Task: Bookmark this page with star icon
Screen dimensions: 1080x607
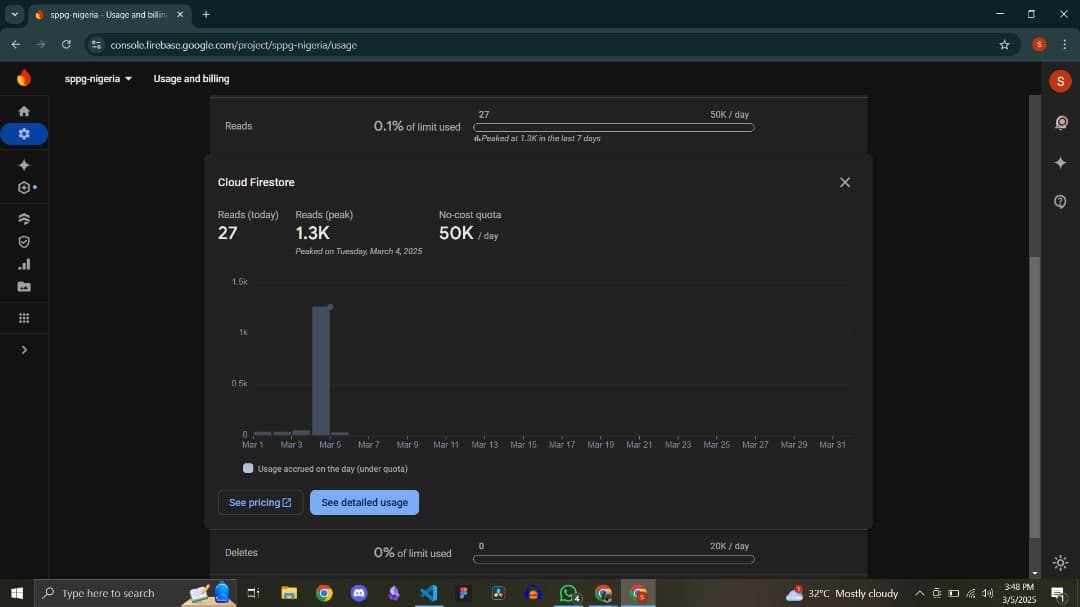Action: [1004, 45]
